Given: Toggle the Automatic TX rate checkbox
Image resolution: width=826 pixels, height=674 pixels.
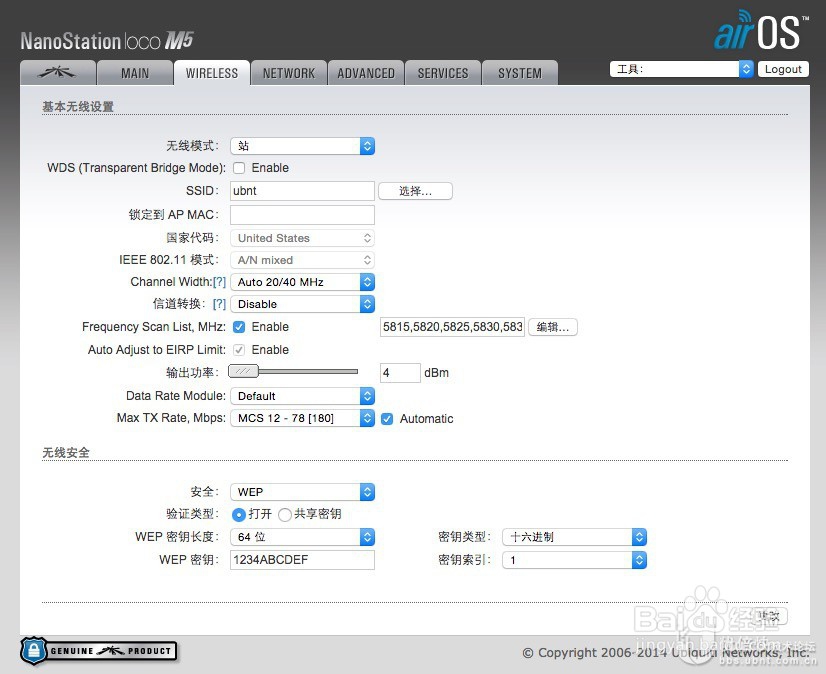Looking at the screenshot, I should click(387, 419).
